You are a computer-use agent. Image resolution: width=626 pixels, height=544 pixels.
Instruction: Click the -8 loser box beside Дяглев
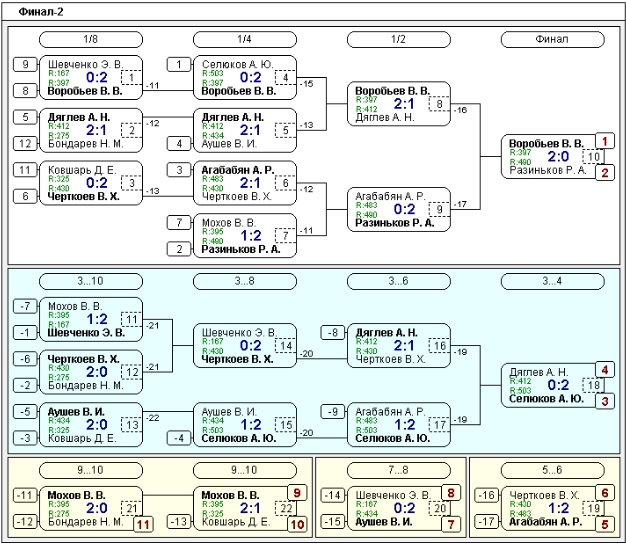[333, 332]
